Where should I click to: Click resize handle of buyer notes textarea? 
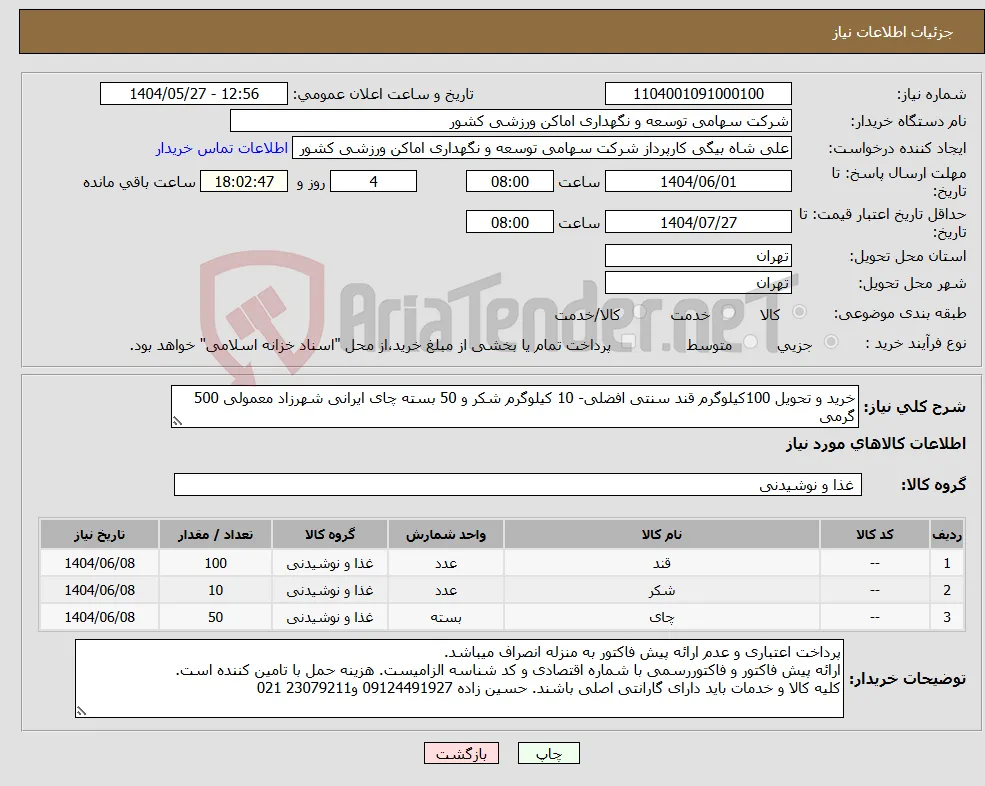(81, 711)
